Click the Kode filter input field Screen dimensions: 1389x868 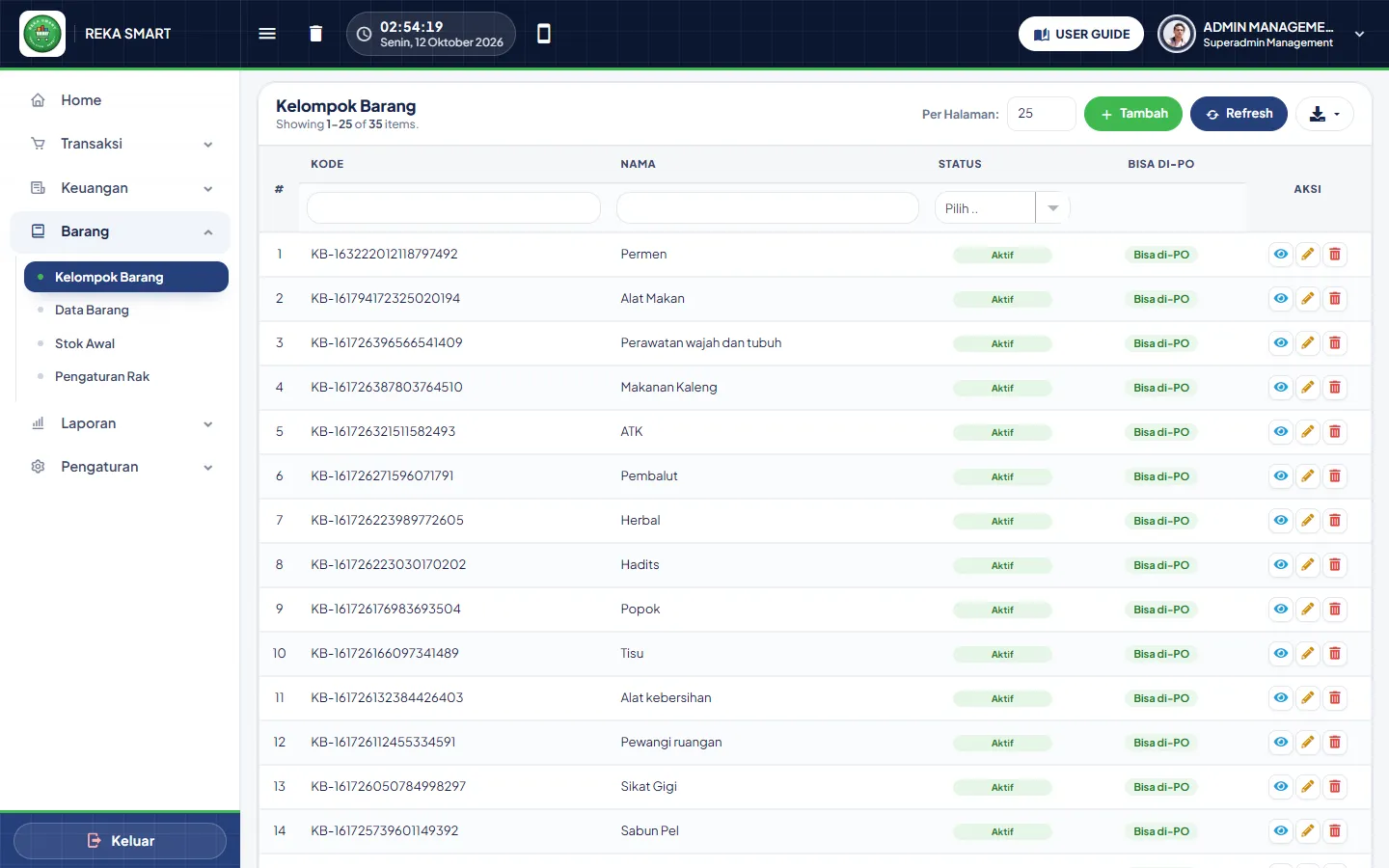click(453, 208)
